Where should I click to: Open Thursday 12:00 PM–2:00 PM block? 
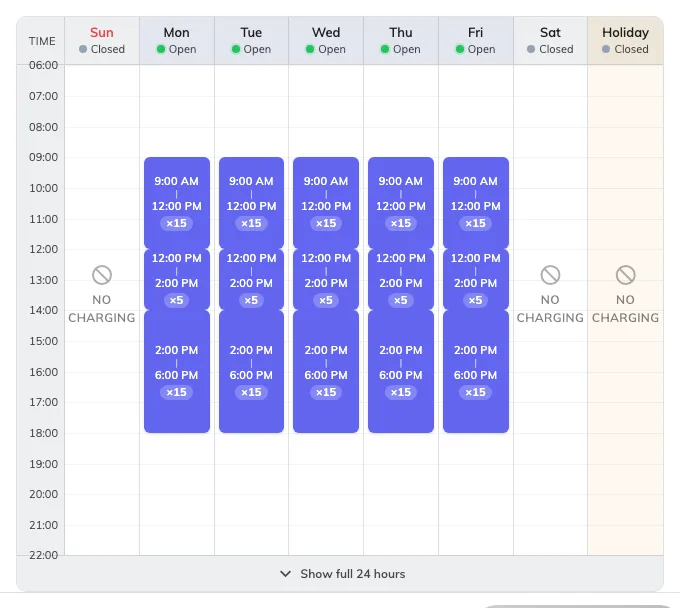(401, 279)
